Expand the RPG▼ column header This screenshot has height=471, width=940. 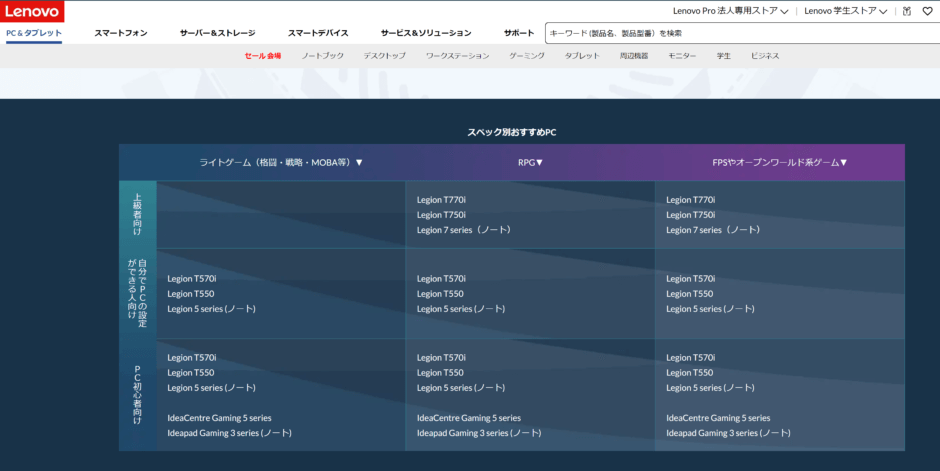(x=530, y=162)
